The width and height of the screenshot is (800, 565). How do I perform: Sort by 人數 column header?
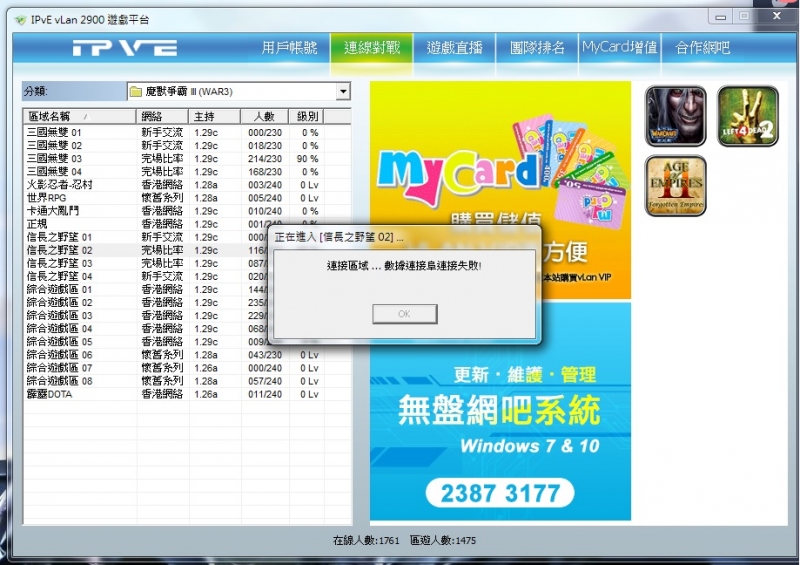coord(264,116)
